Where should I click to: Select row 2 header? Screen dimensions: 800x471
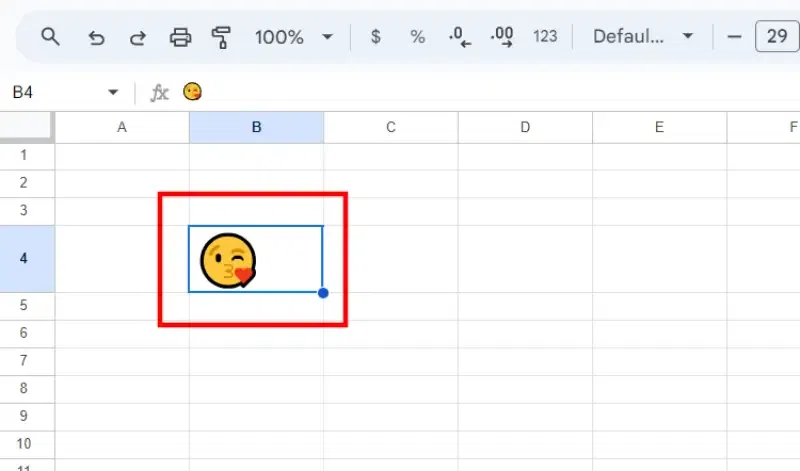coord(27,183)
